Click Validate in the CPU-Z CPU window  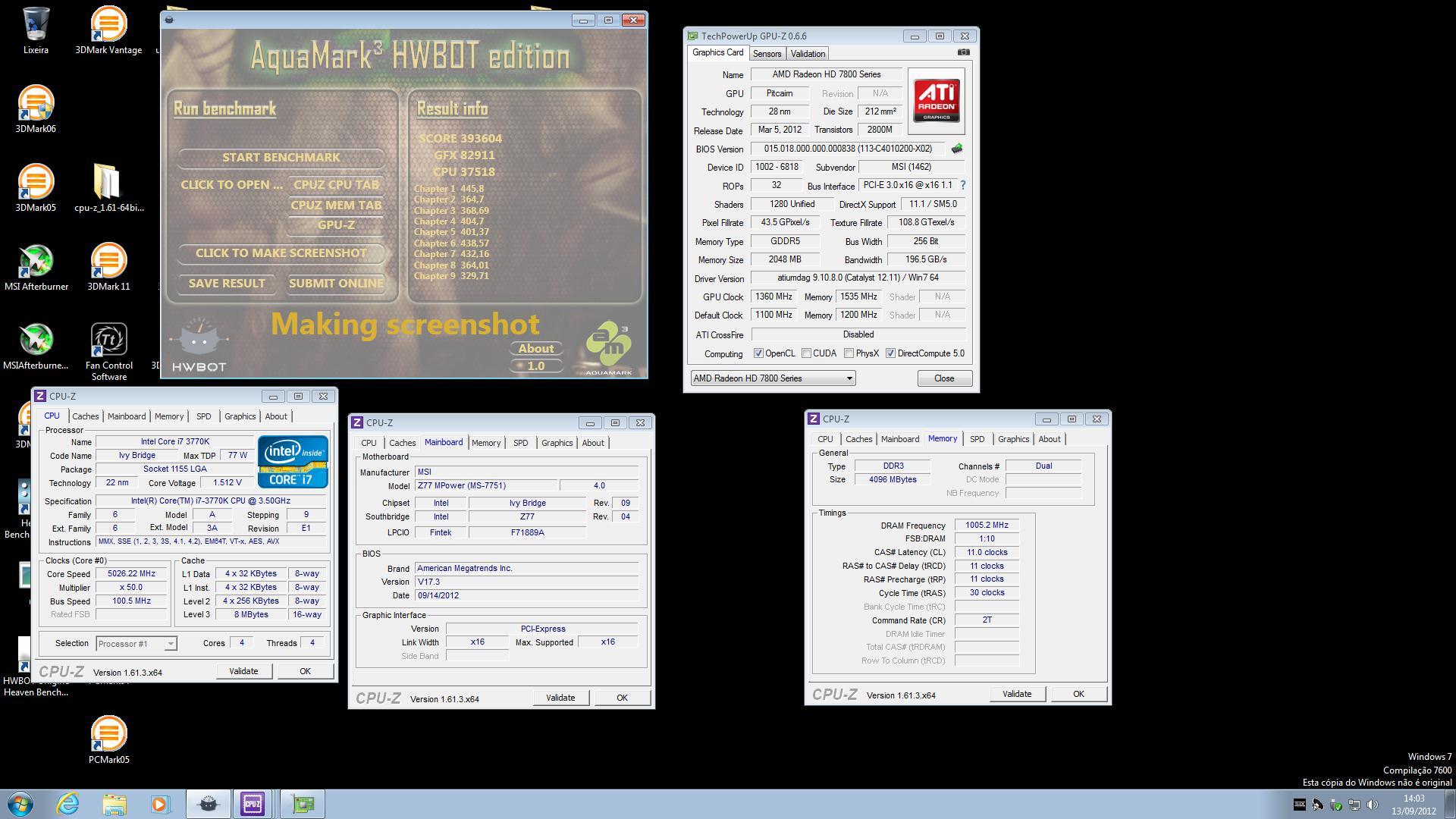(x=243, y=671)
